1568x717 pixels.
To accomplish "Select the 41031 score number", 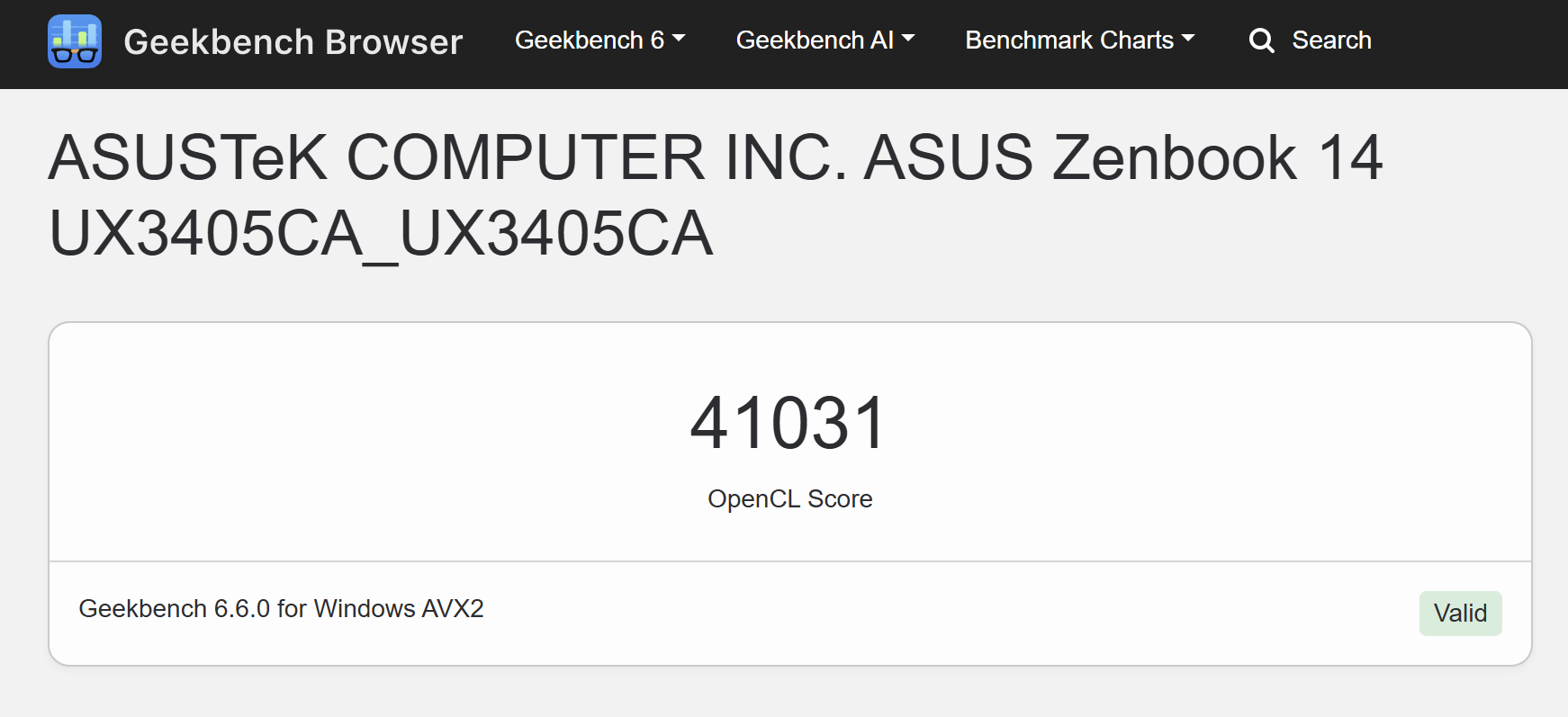I will 789,423.
